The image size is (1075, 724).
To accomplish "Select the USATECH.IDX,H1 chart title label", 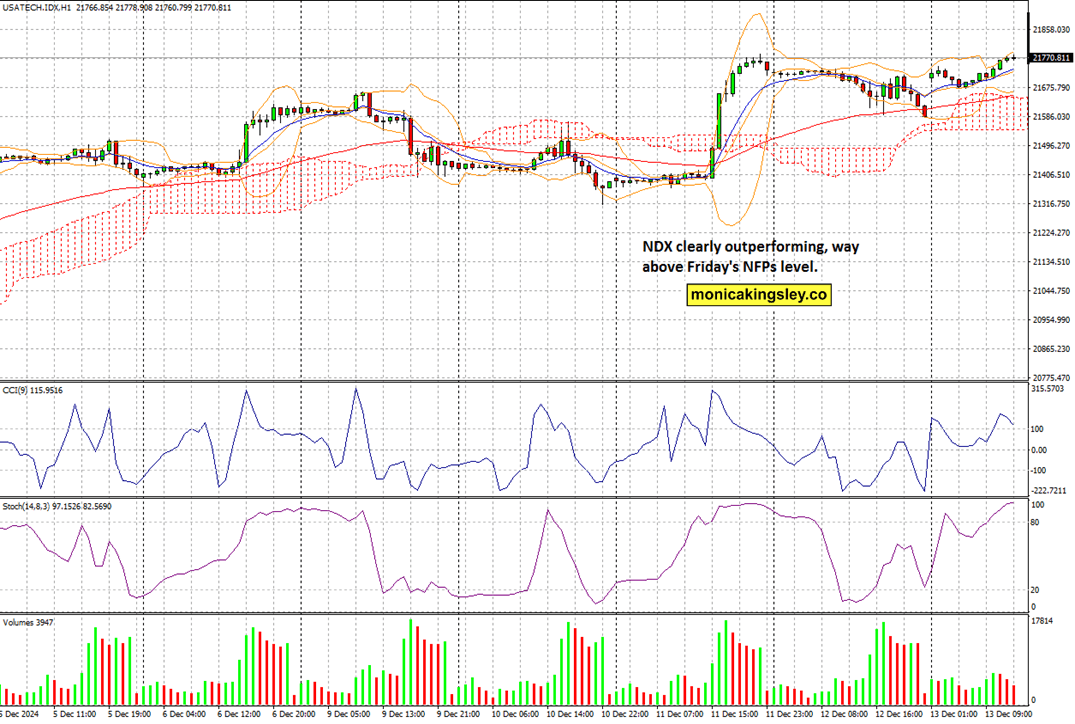I will coord(38,6).
